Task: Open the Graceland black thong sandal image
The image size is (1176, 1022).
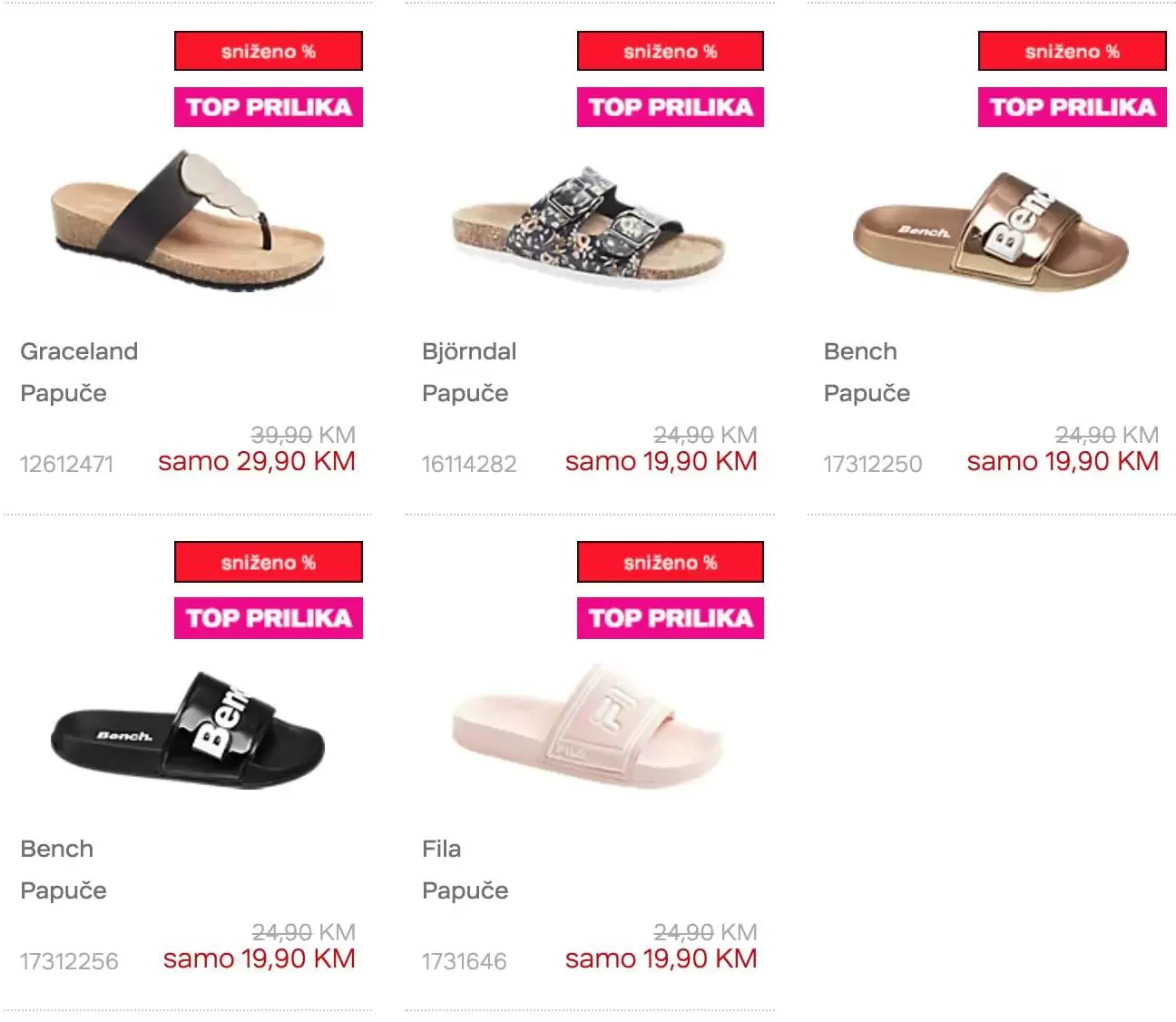Action: coord(188,221)
